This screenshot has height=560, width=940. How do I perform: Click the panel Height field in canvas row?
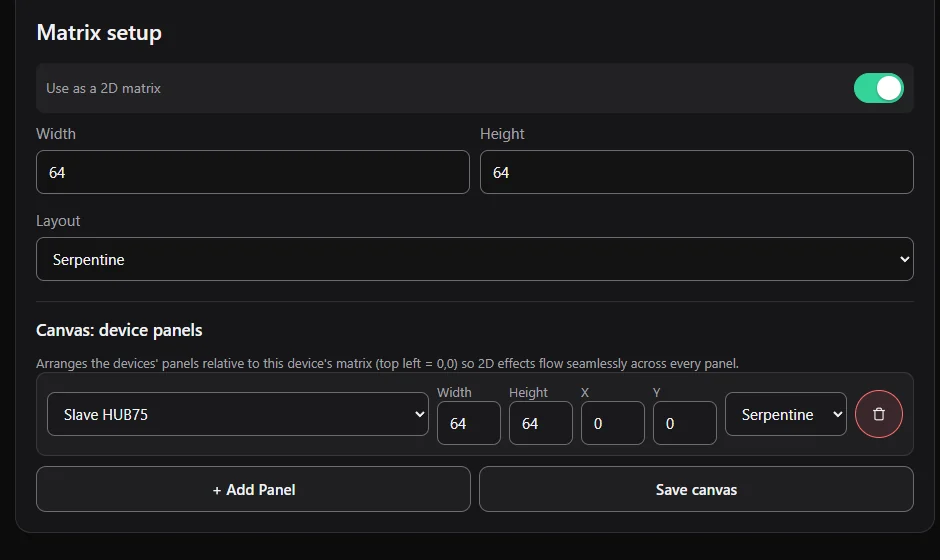click(x=541, y=423)
